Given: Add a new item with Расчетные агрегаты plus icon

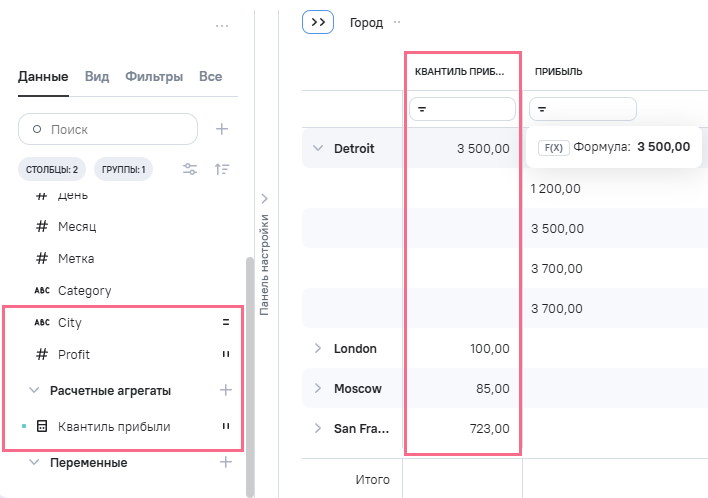Looking at the screenshot, I should [x=226, y=390].
